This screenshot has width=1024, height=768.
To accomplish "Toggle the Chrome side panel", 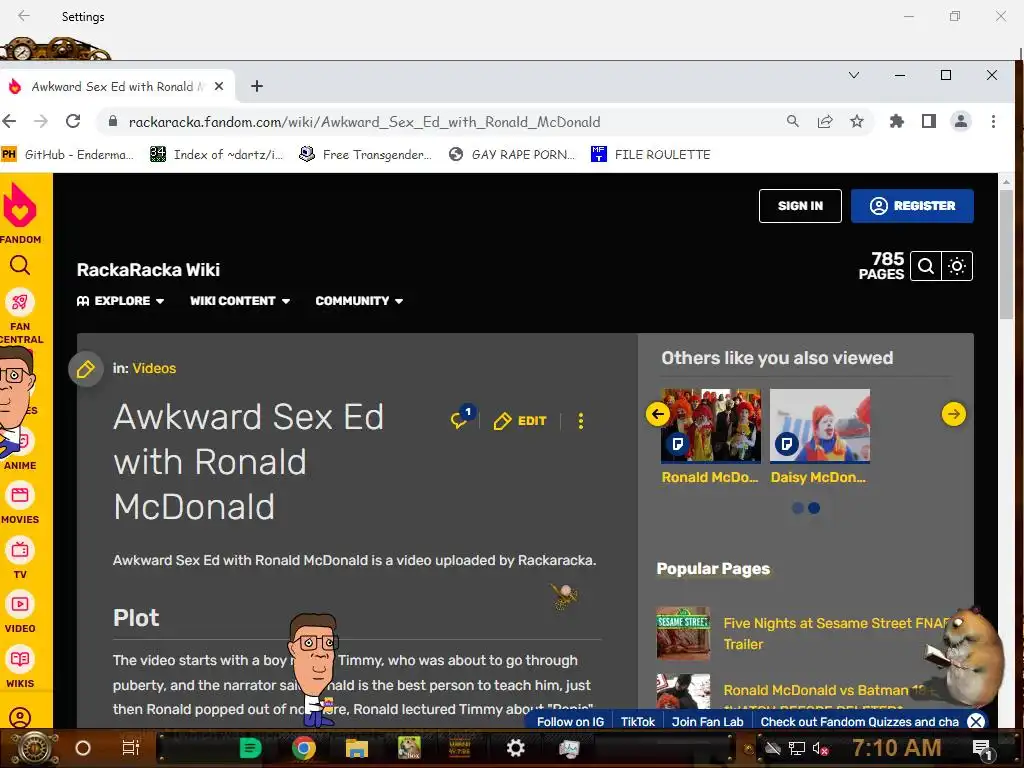I will [x=929, y=121].
